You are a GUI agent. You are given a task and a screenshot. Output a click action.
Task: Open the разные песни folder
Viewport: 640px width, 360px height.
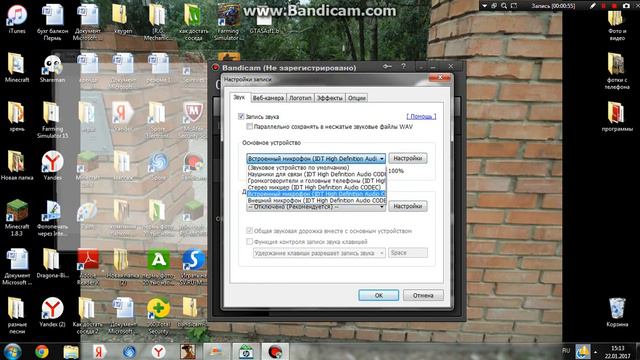[17, 316]
